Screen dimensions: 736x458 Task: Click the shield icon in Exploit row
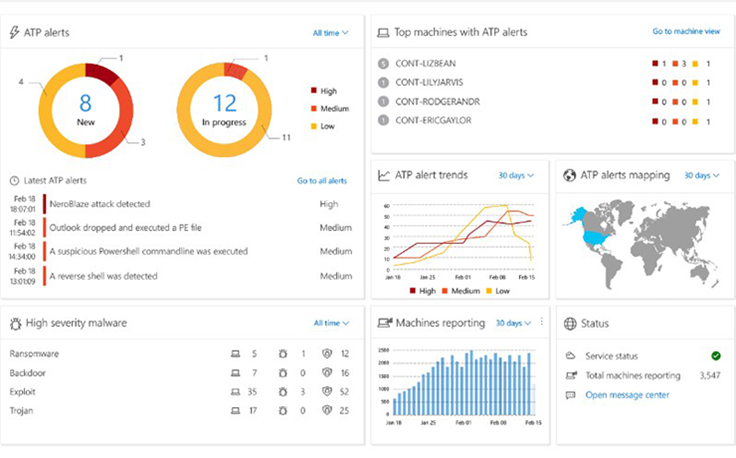pyautogui.click(x=327, y=391)
